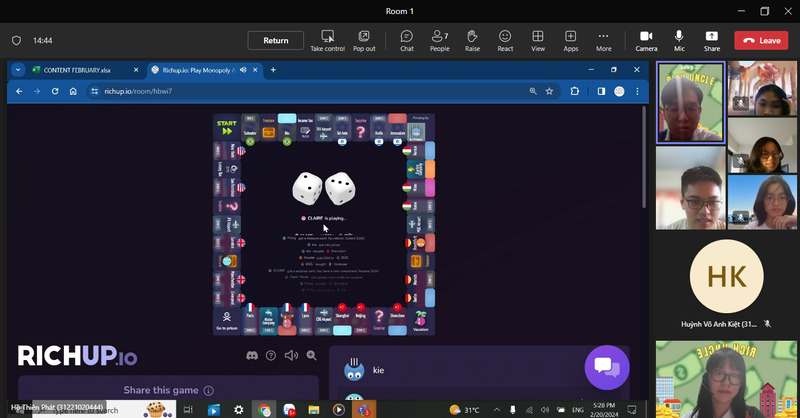Toggle the browser side panel
Image resolution: width=800 pixels, height=418 pixels.
(x=602, y=91)
